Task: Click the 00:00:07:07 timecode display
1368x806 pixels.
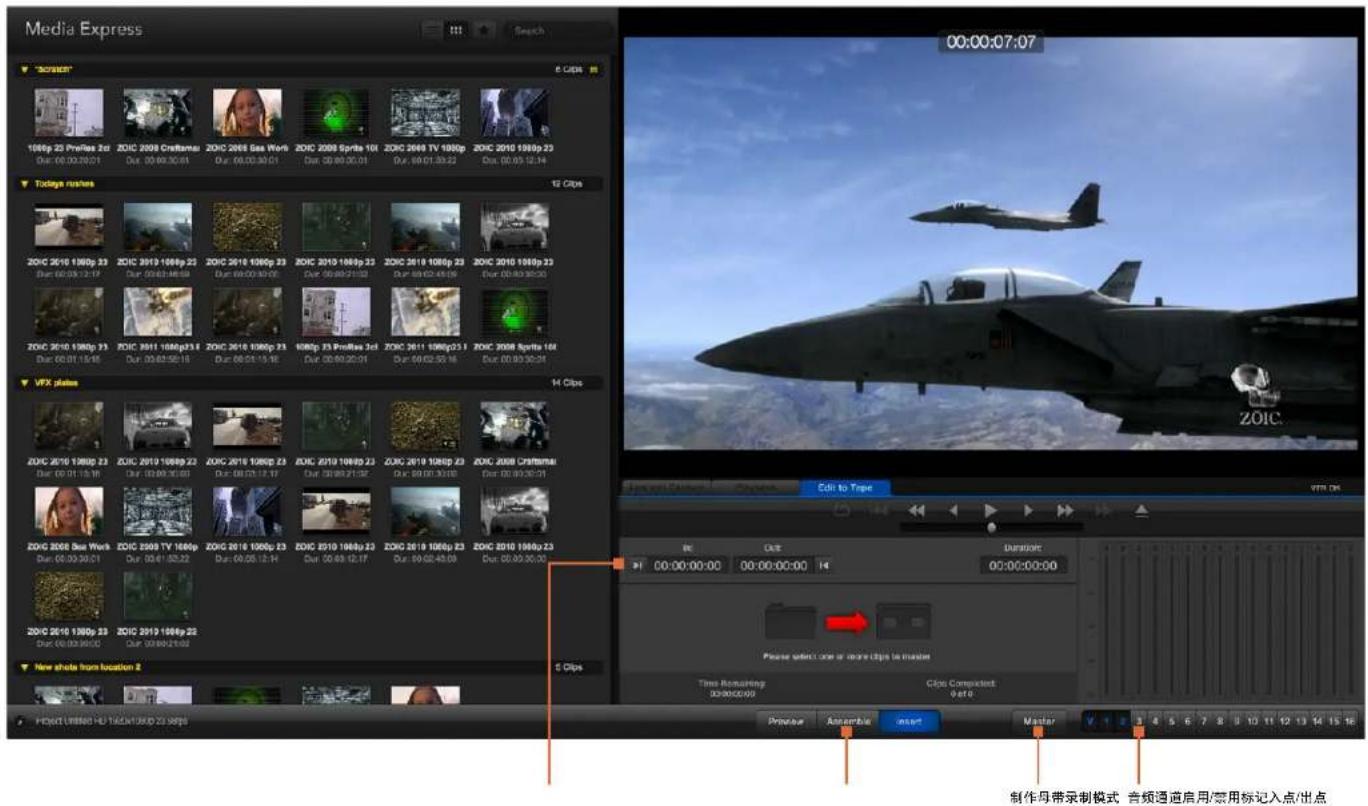Action: click(x=991, y=44)
